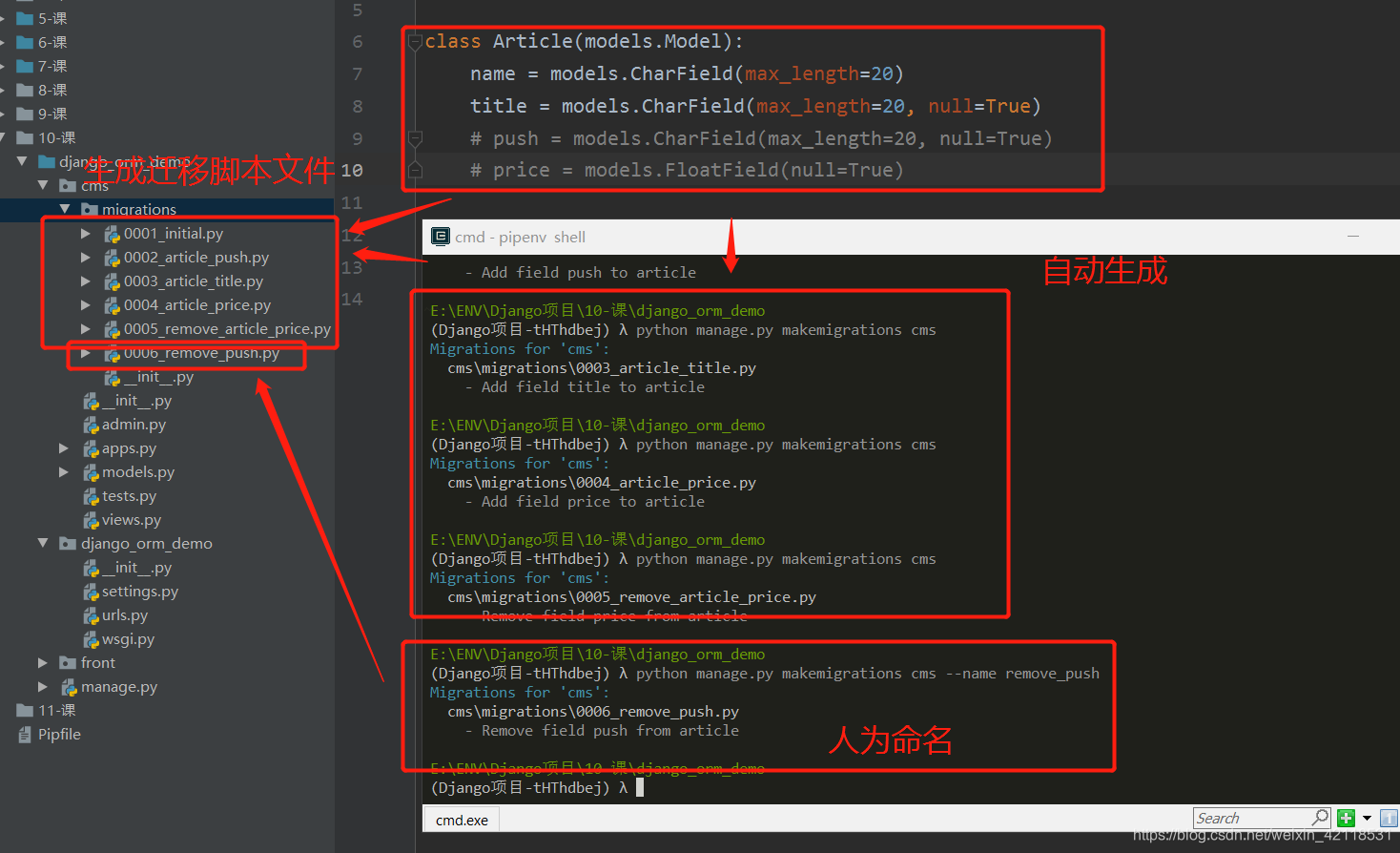Expand arrow beside 0001_initial.py
The image size is (1400, 853).
pyautogui.click(x=86, y=233)
